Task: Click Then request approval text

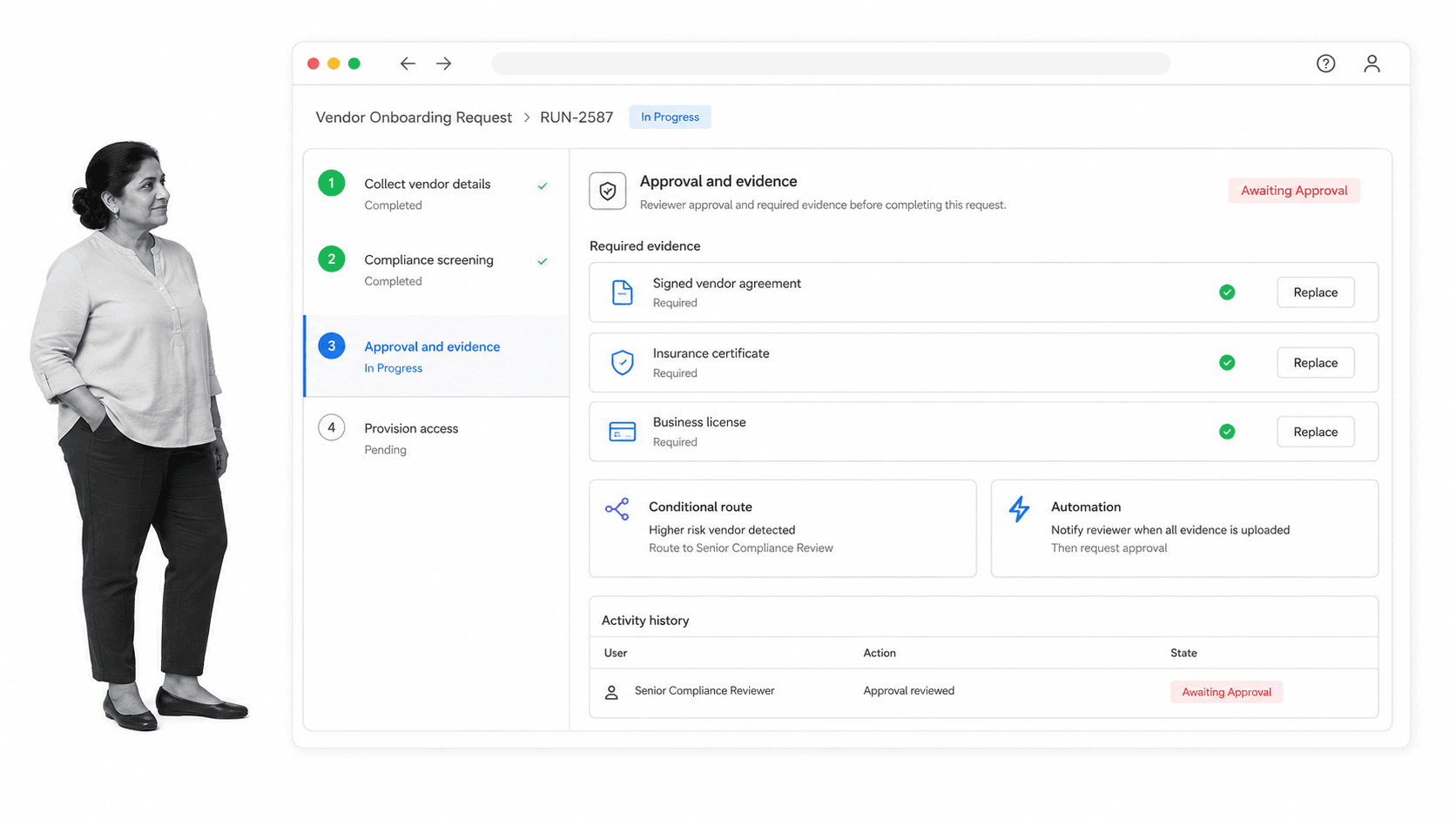Action: tap(1109, 548)
